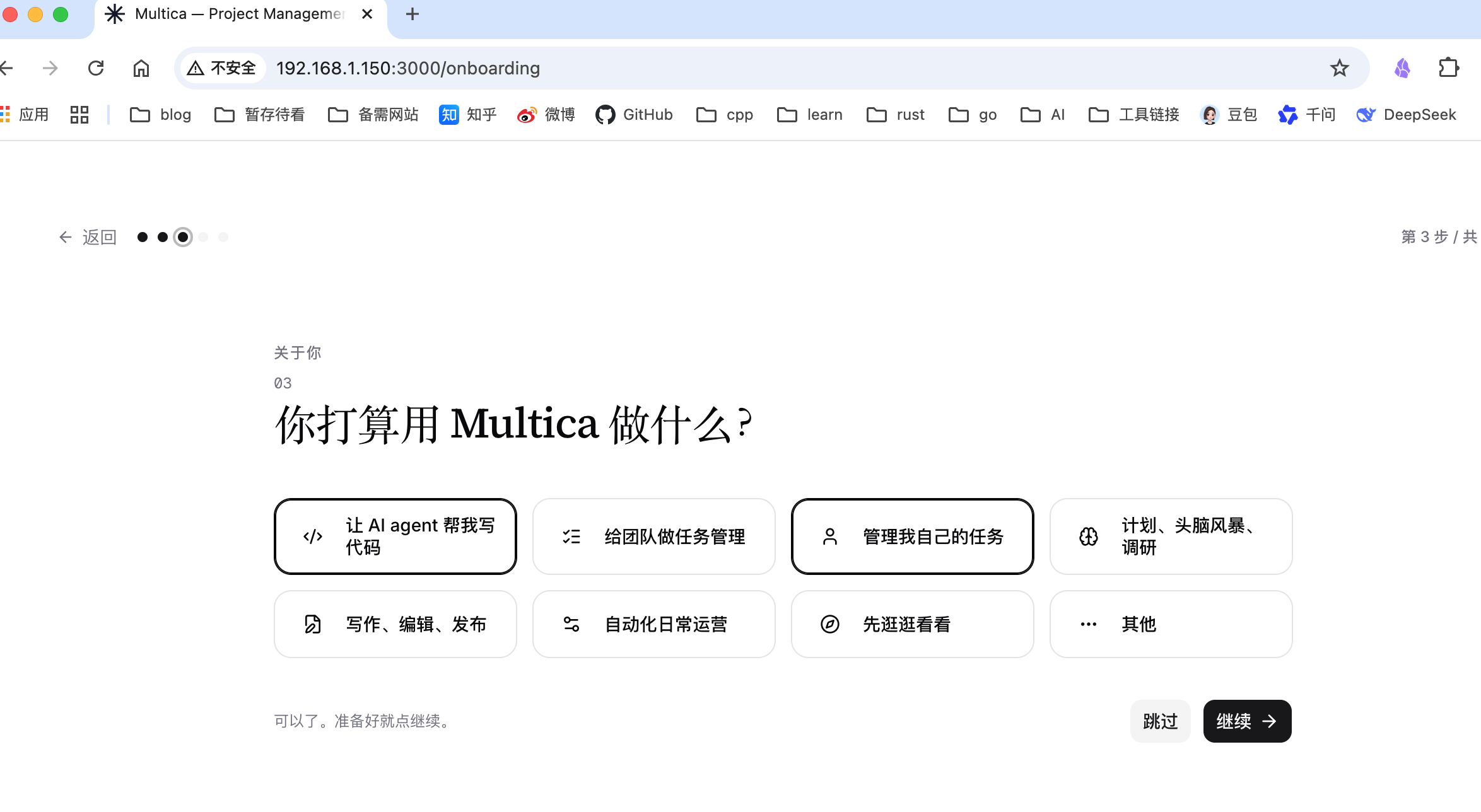Click the macOS green fullscreen button
The height and width of the screenshot is (812, 1481).
coord(61,14)
